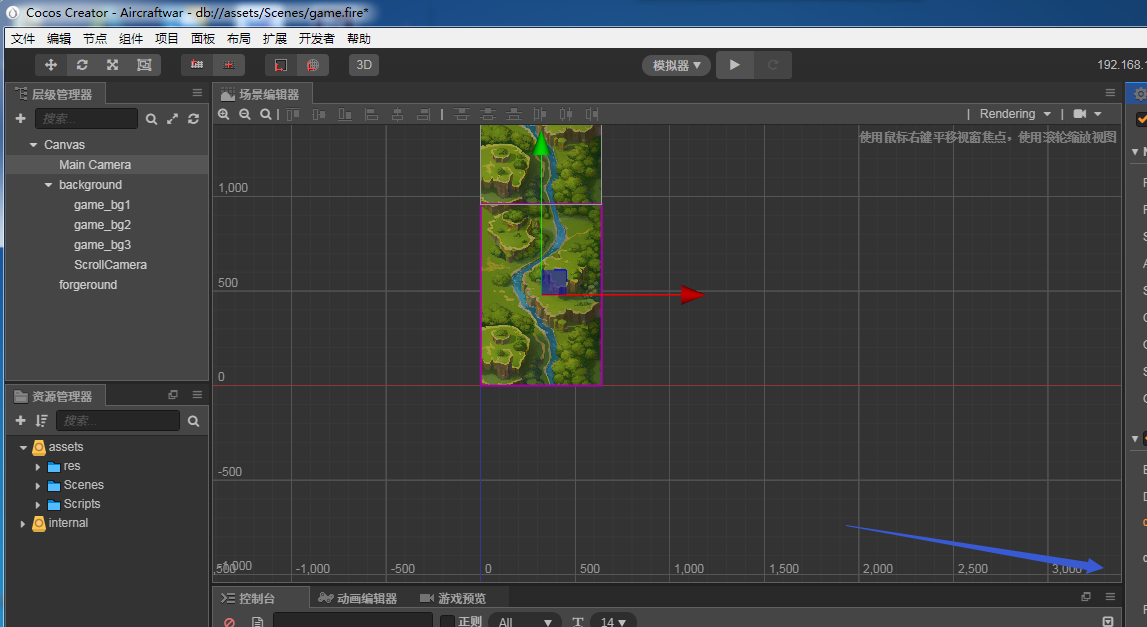Enable the 正则 regex checkbox
The width and height of the screenshot is (1147, 627).
(448, 622)
